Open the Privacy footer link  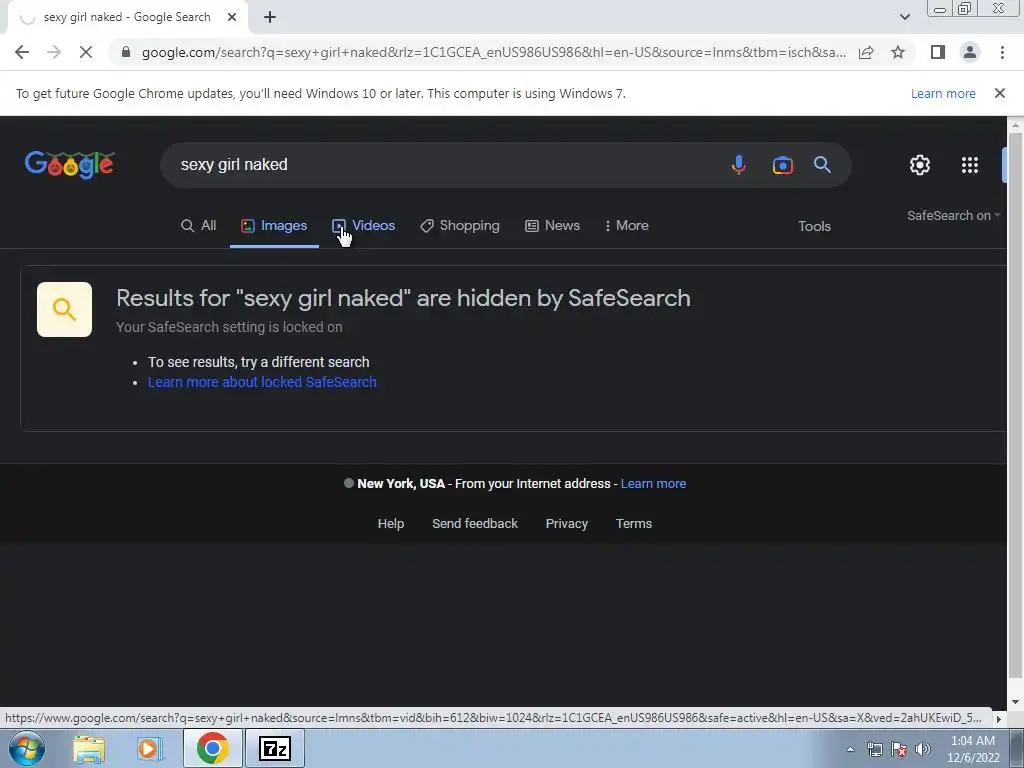[x=567, y=524]
